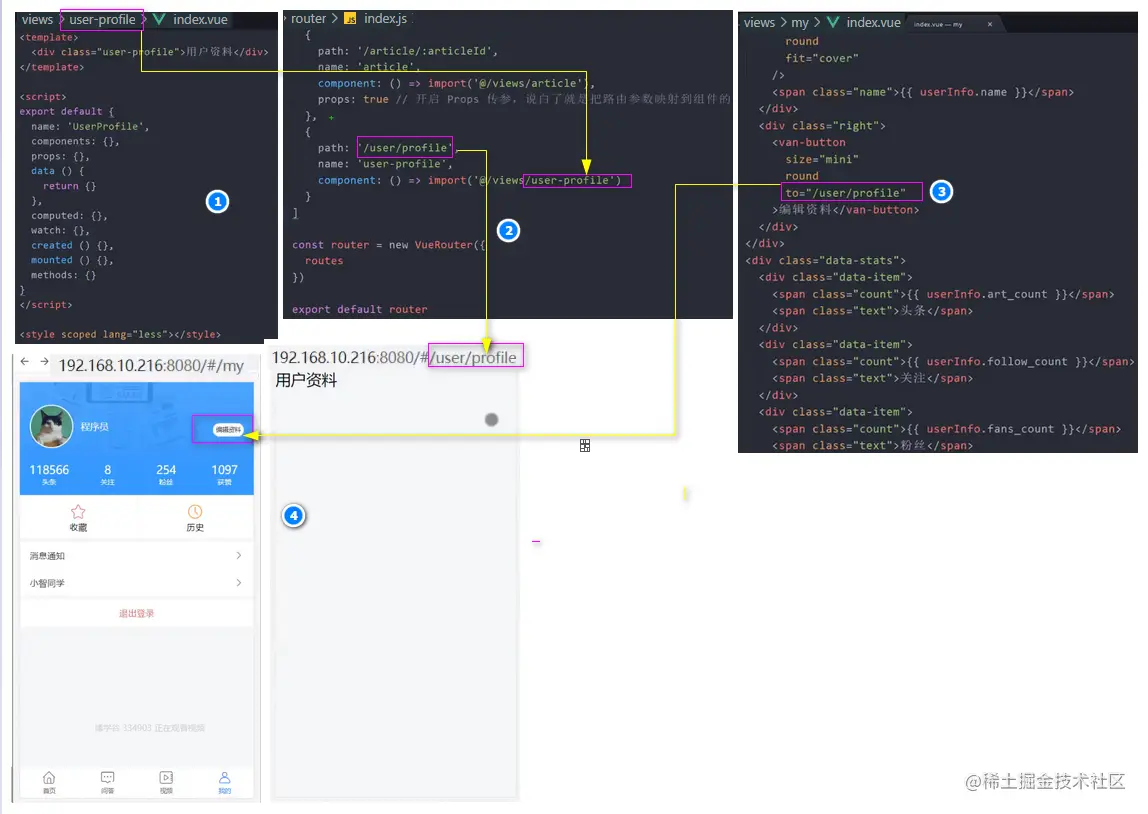1148x814 pixels.
Task: Click the to="/user/profile" attribute line
Action: coord(846,193)
